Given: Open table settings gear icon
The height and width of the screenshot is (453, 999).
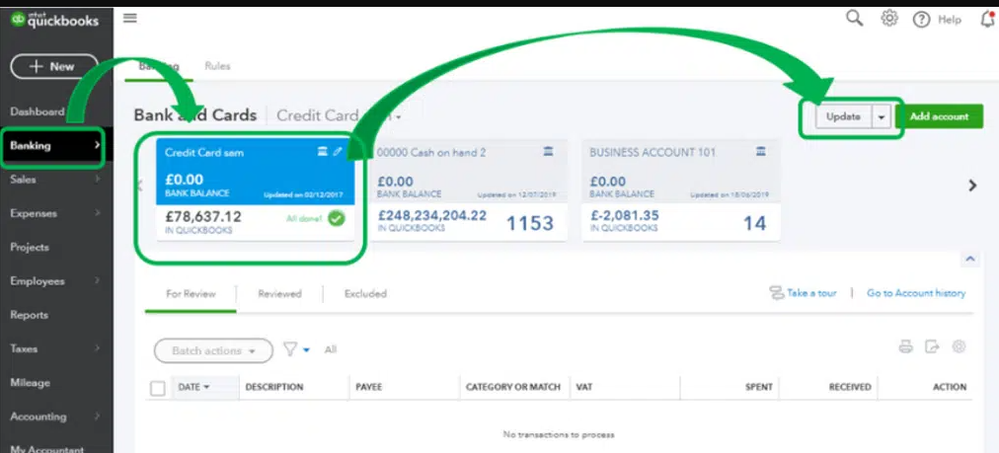Looking at the screenshot, I should click(959, 347).
